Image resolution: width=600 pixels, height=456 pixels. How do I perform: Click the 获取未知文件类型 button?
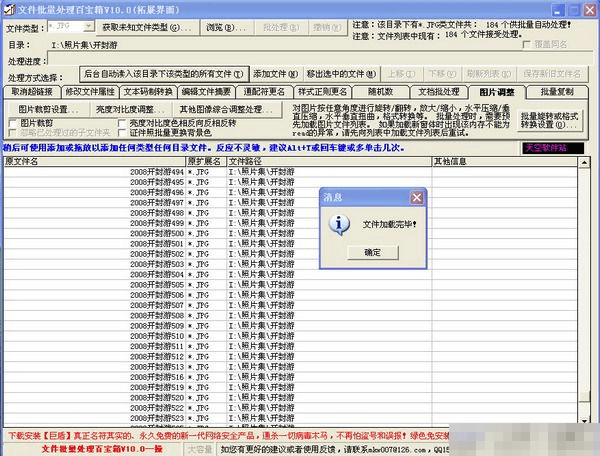147,26
